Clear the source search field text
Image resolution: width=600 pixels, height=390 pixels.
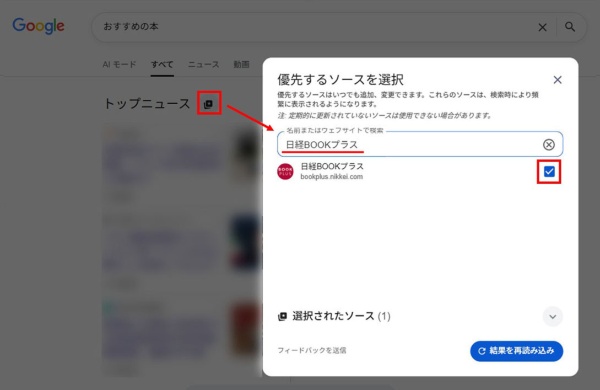click(549, 145)
